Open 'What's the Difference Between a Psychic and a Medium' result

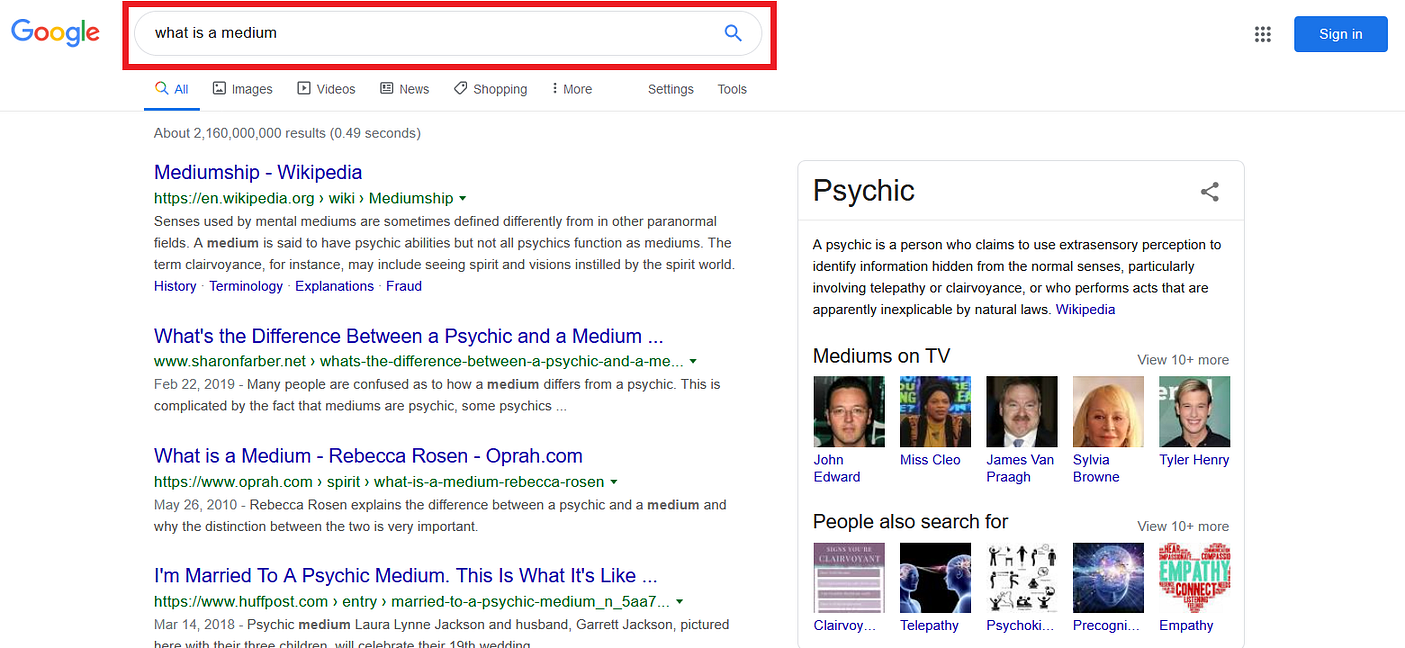409,336
